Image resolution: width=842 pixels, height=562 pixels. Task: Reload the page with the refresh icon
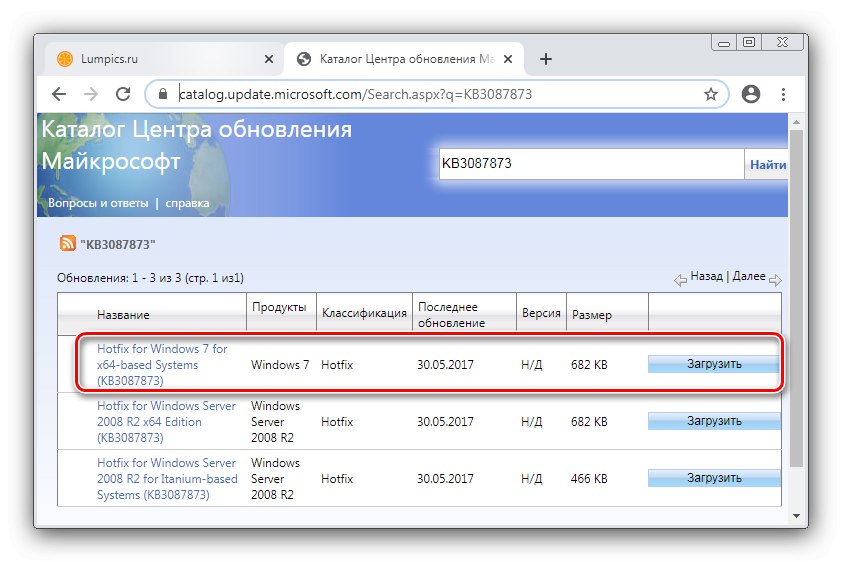[x=123, y=94]
